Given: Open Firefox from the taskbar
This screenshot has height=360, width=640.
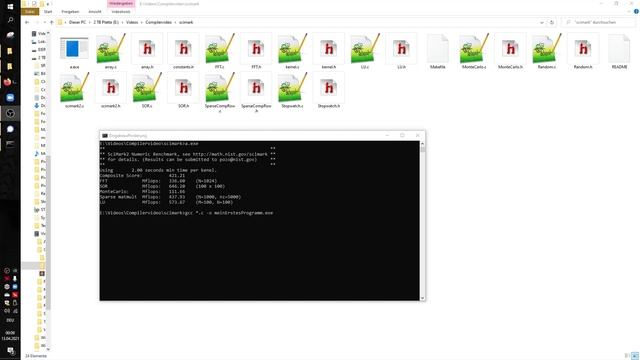Looking at the screenshot, I should [x=7, y=82].
